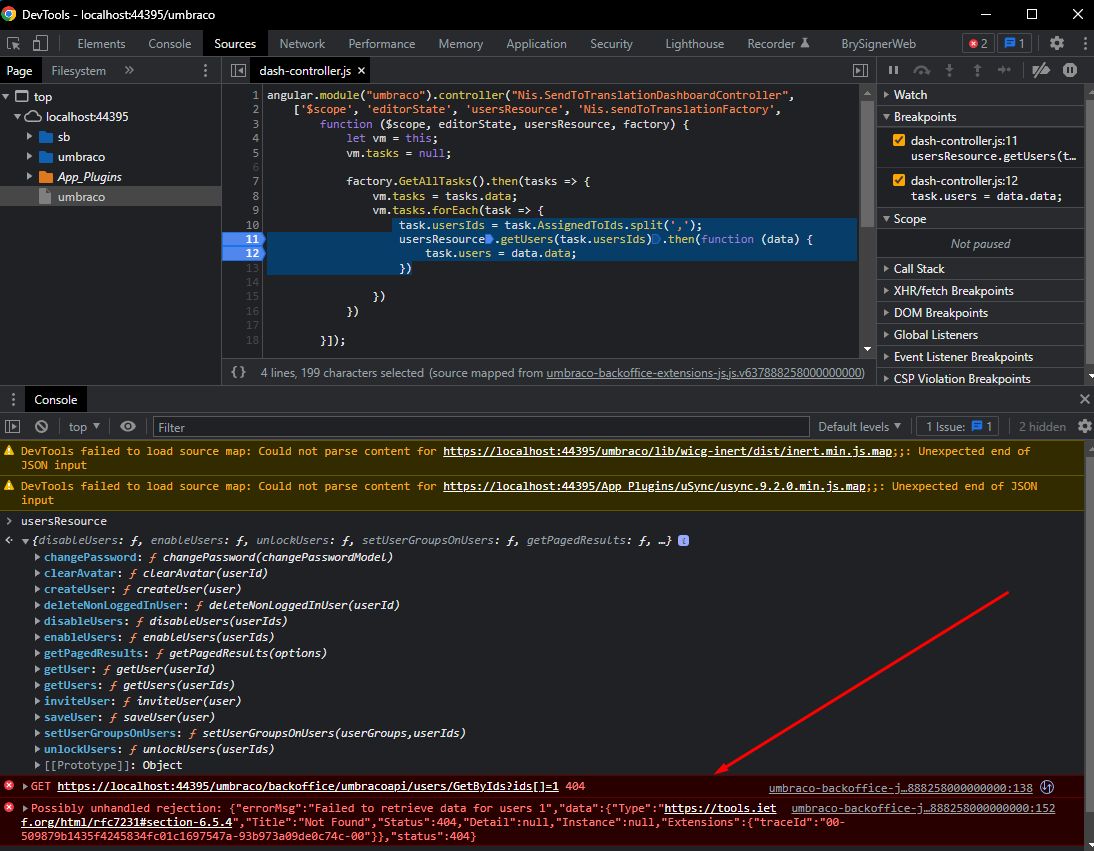Click the 1 Issue button in console
1094x851 pixels.
click(x=958, y=426)
